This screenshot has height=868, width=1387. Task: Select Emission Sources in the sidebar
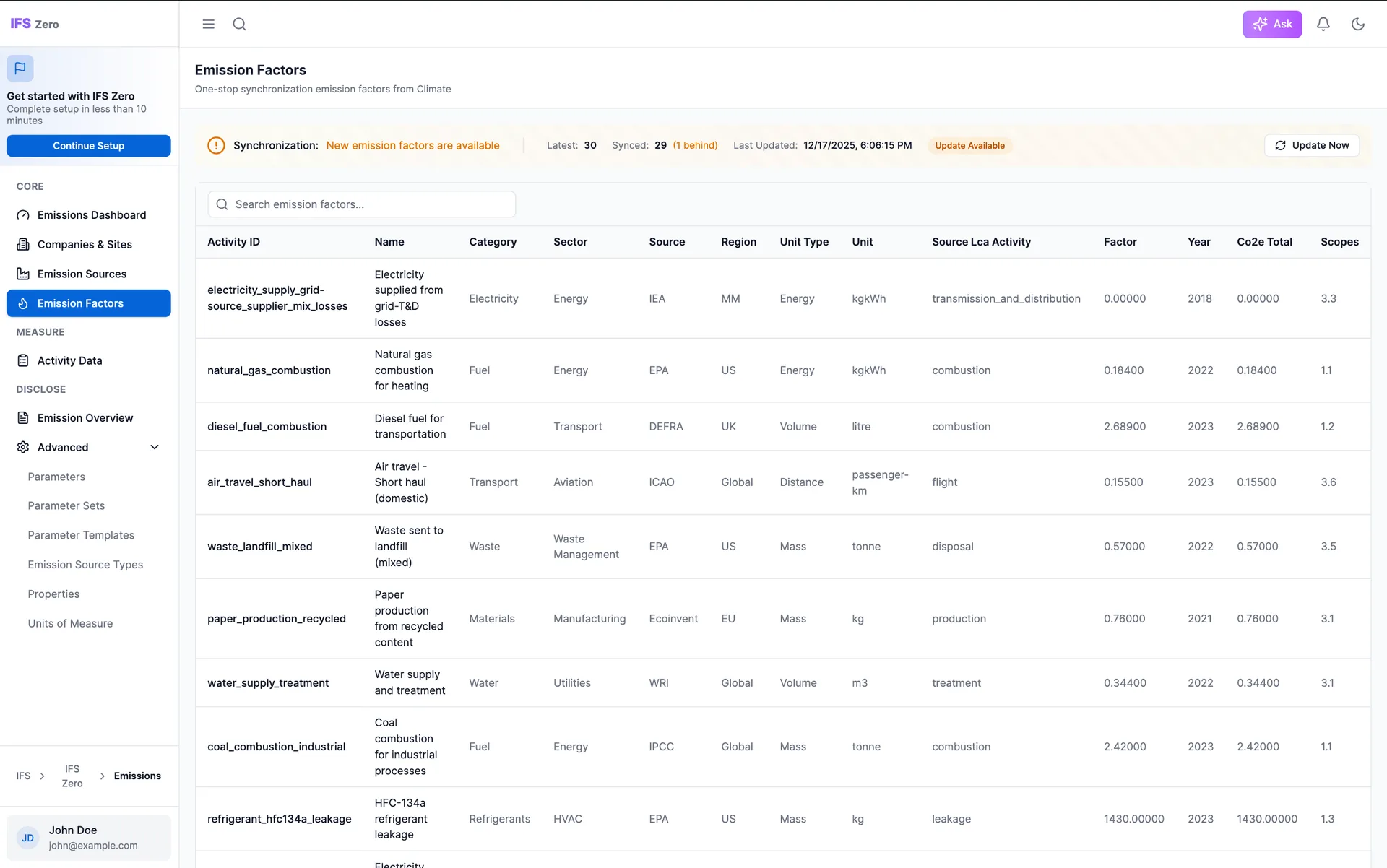82,274
